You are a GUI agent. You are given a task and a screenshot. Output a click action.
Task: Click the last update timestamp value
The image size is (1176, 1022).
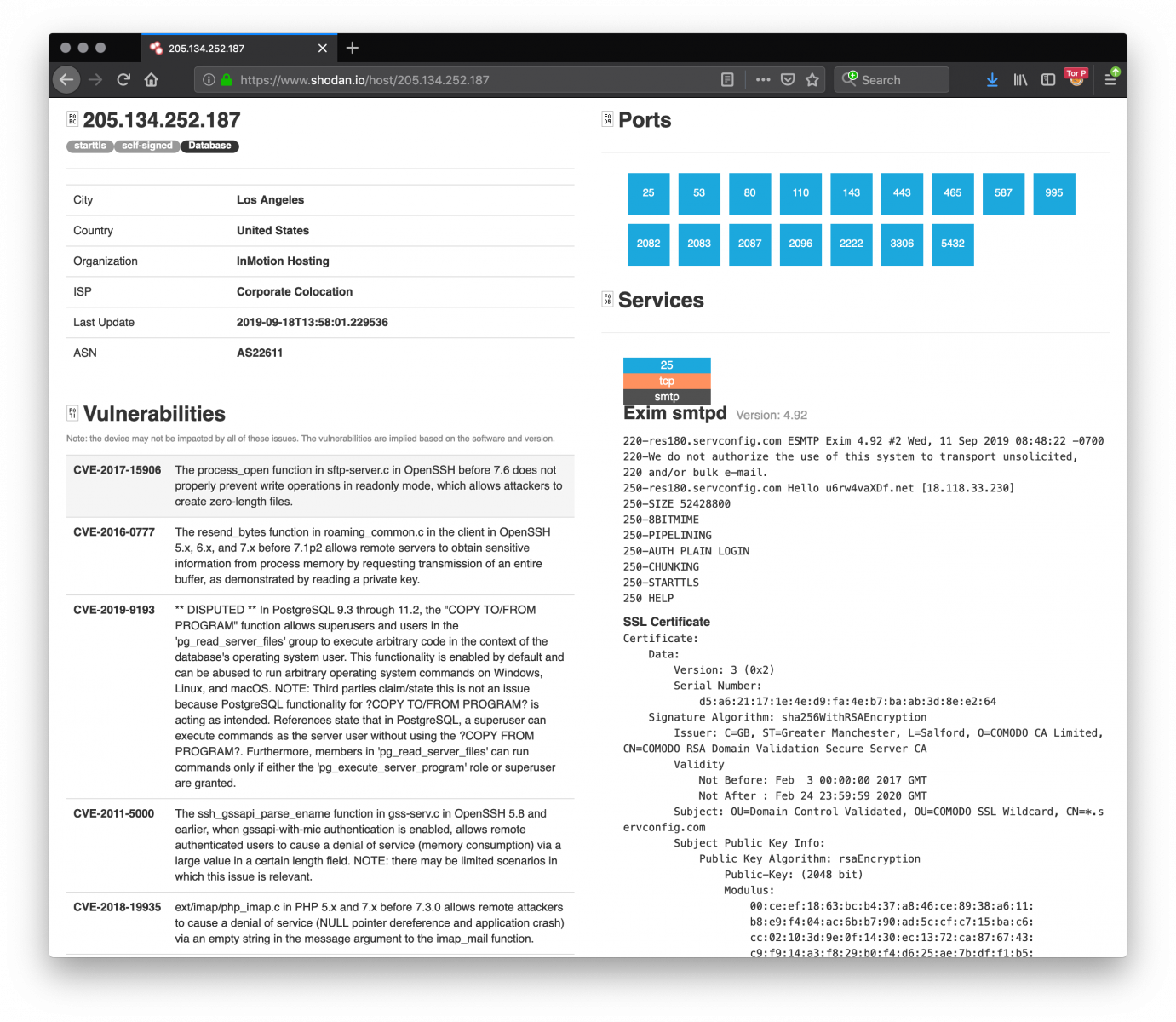point(313,323)
